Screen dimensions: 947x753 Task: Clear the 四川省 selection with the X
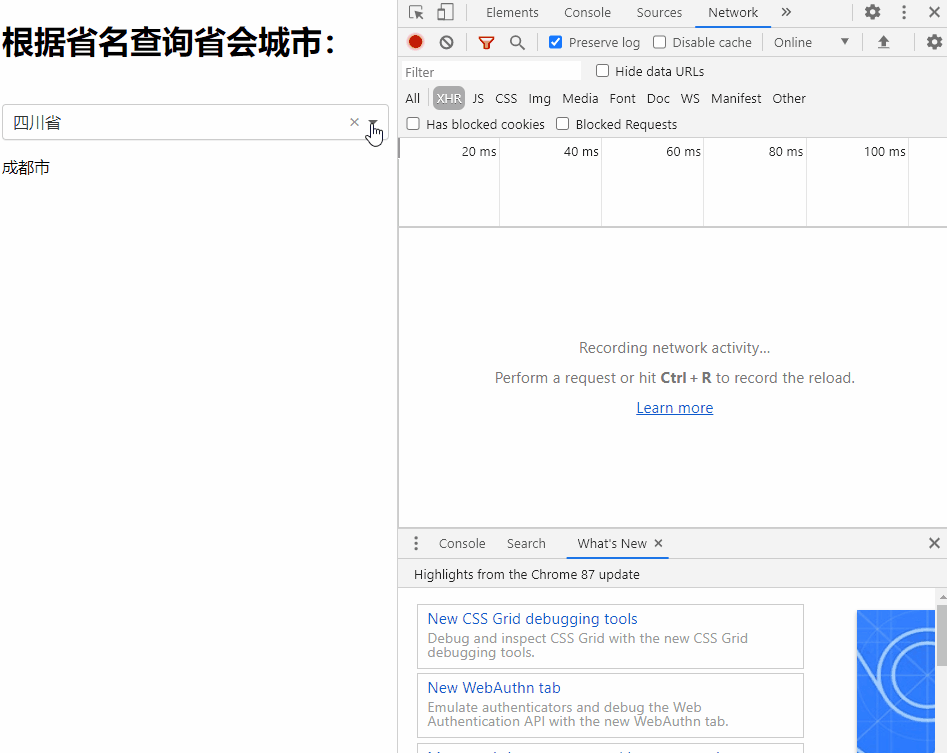tap(355, 122)
